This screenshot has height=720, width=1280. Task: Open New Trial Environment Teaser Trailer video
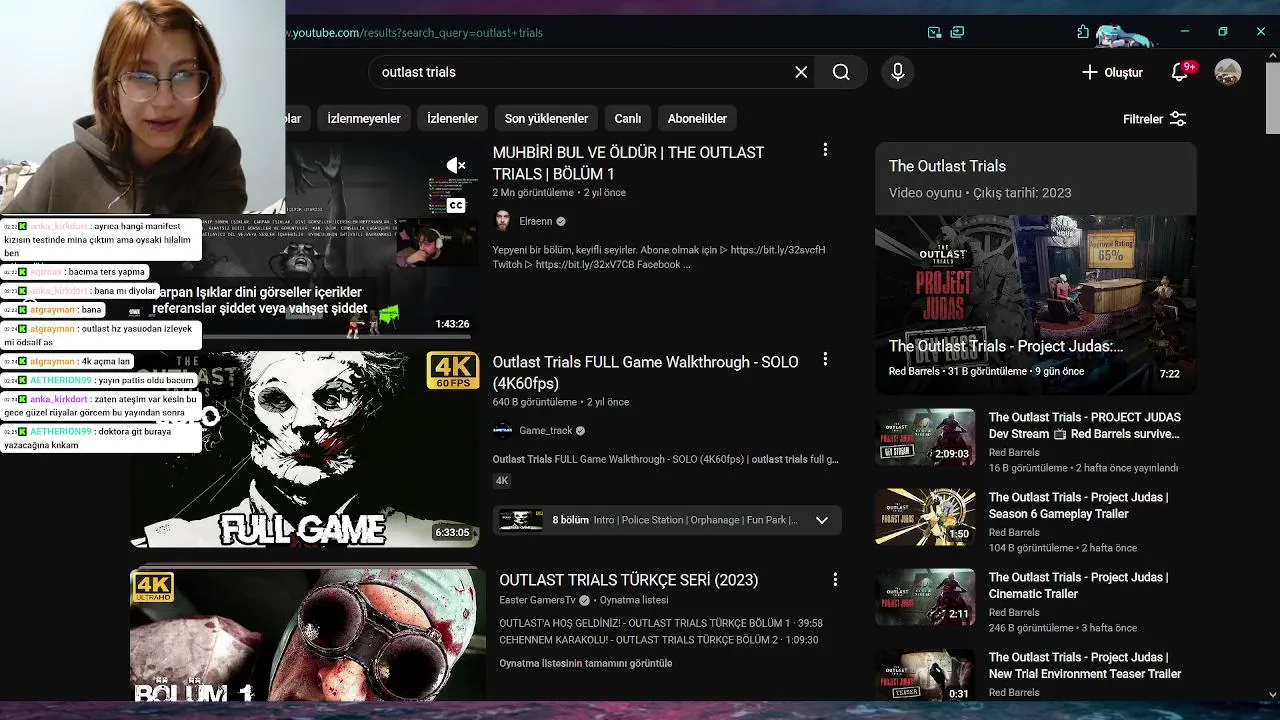tap(1085, 665)
